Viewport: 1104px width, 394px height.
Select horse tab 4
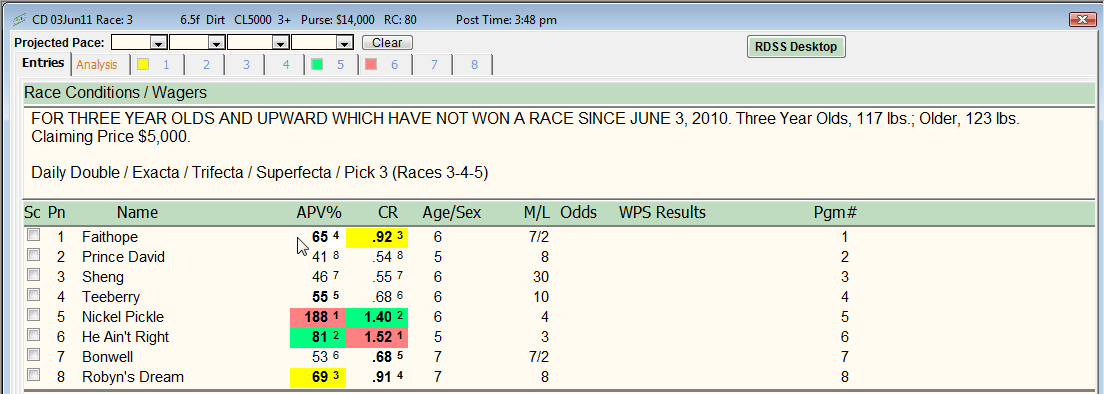pos(286,65)
